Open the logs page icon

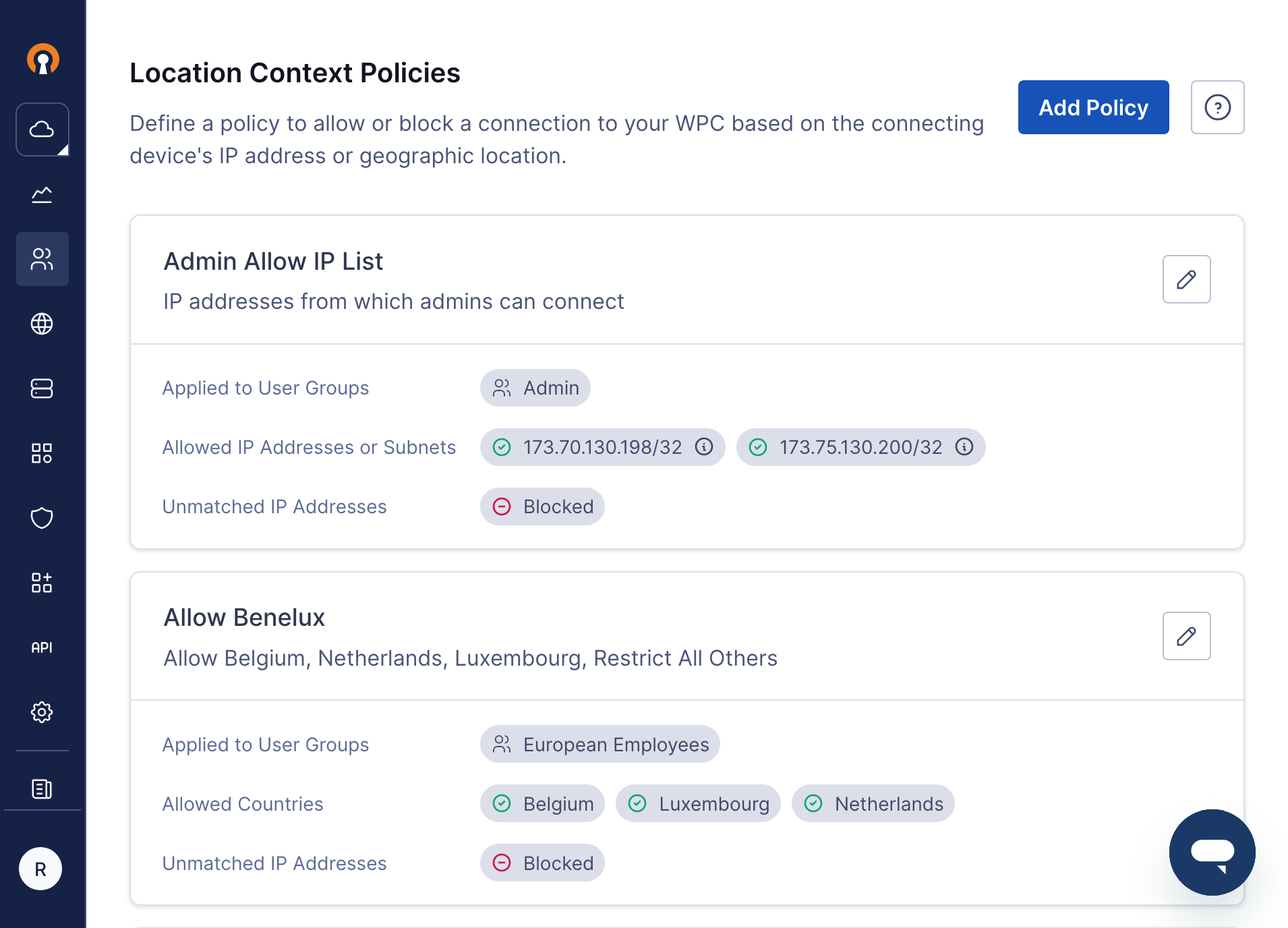42,788
